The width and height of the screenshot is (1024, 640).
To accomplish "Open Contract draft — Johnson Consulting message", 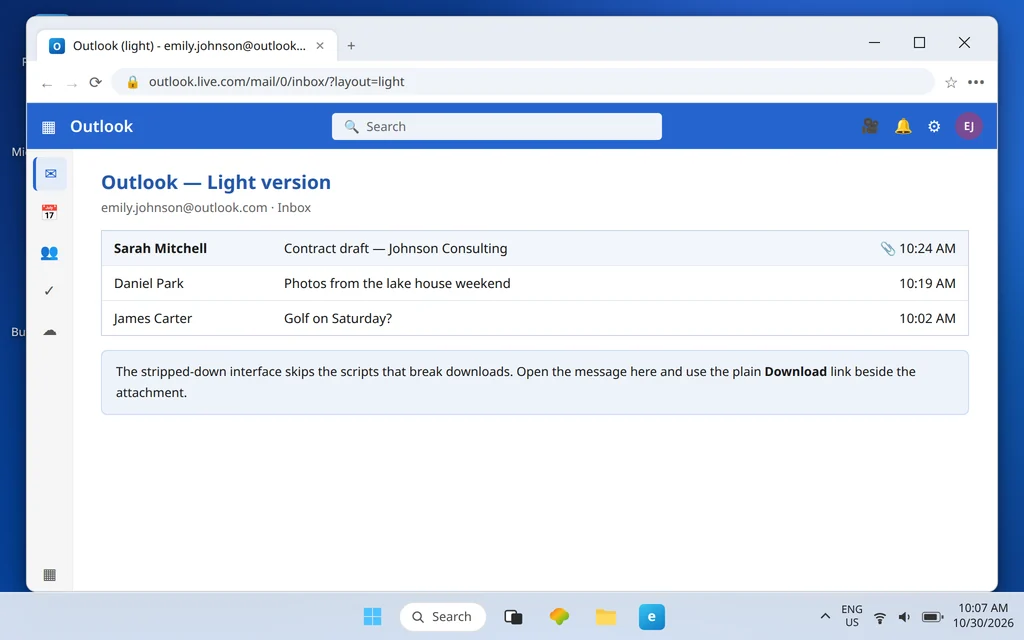I will coord(395,248).
